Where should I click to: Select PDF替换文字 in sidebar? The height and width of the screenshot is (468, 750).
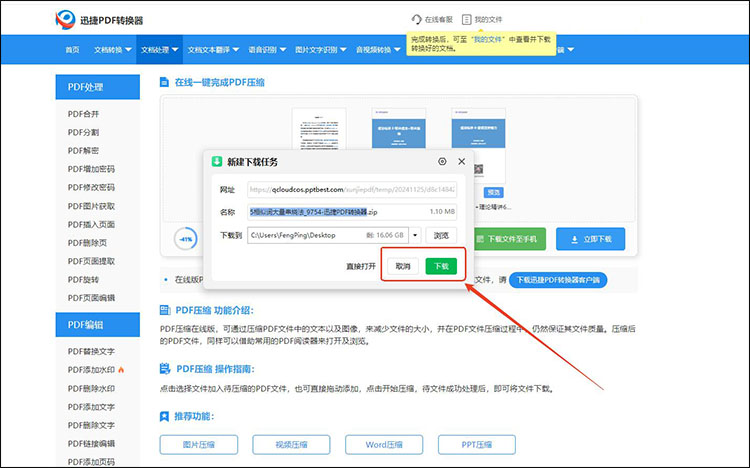[x=91, y=351]
